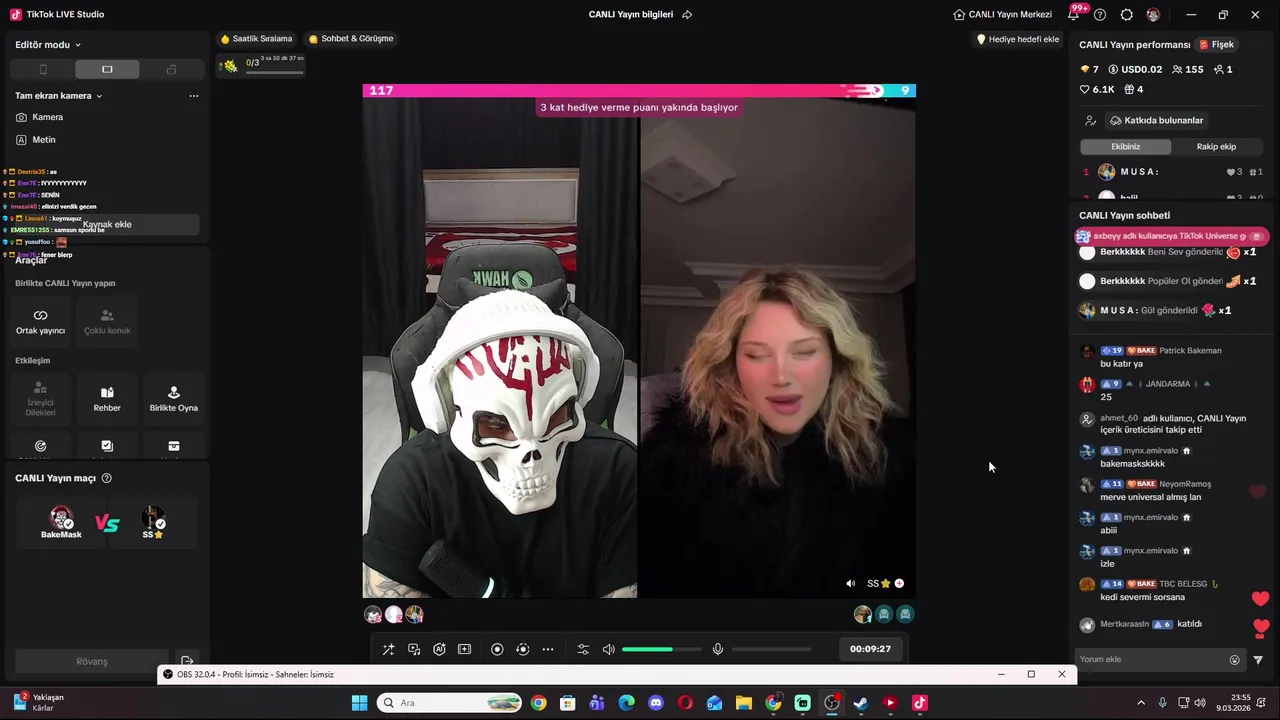
Task: Open the three-dot more options in control bar
Action: (548, 649)
